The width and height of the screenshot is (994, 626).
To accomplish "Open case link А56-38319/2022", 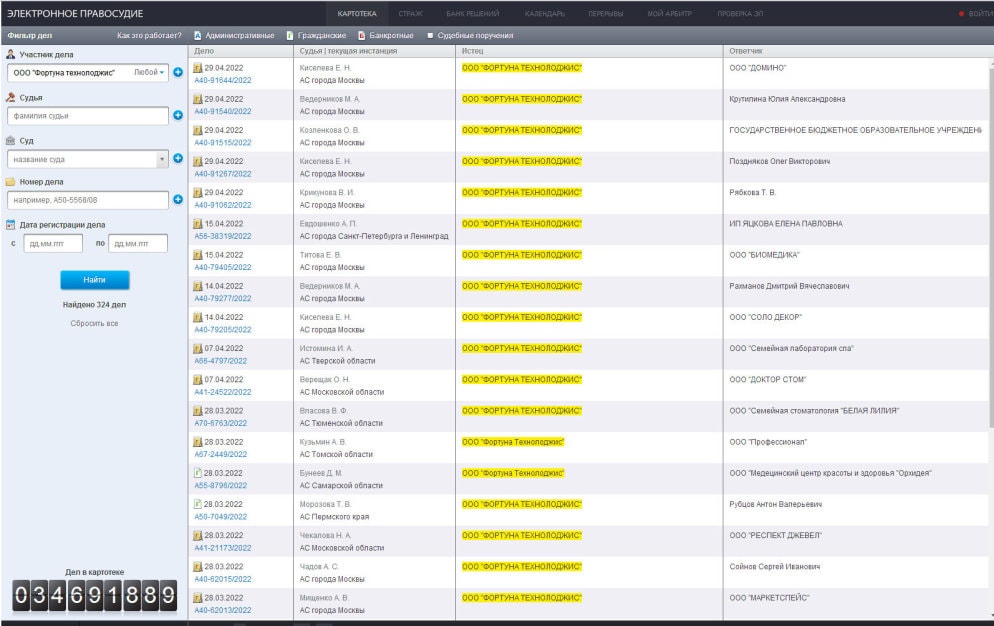I will point(222,236).
